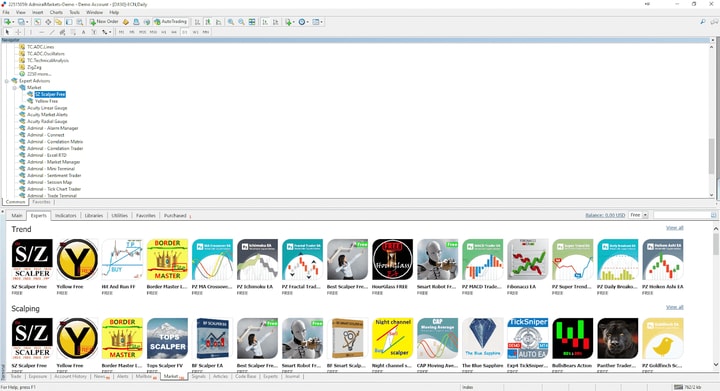Open the Charts menu
Screen dimensions: 720x391
click(x=56, y=12)
